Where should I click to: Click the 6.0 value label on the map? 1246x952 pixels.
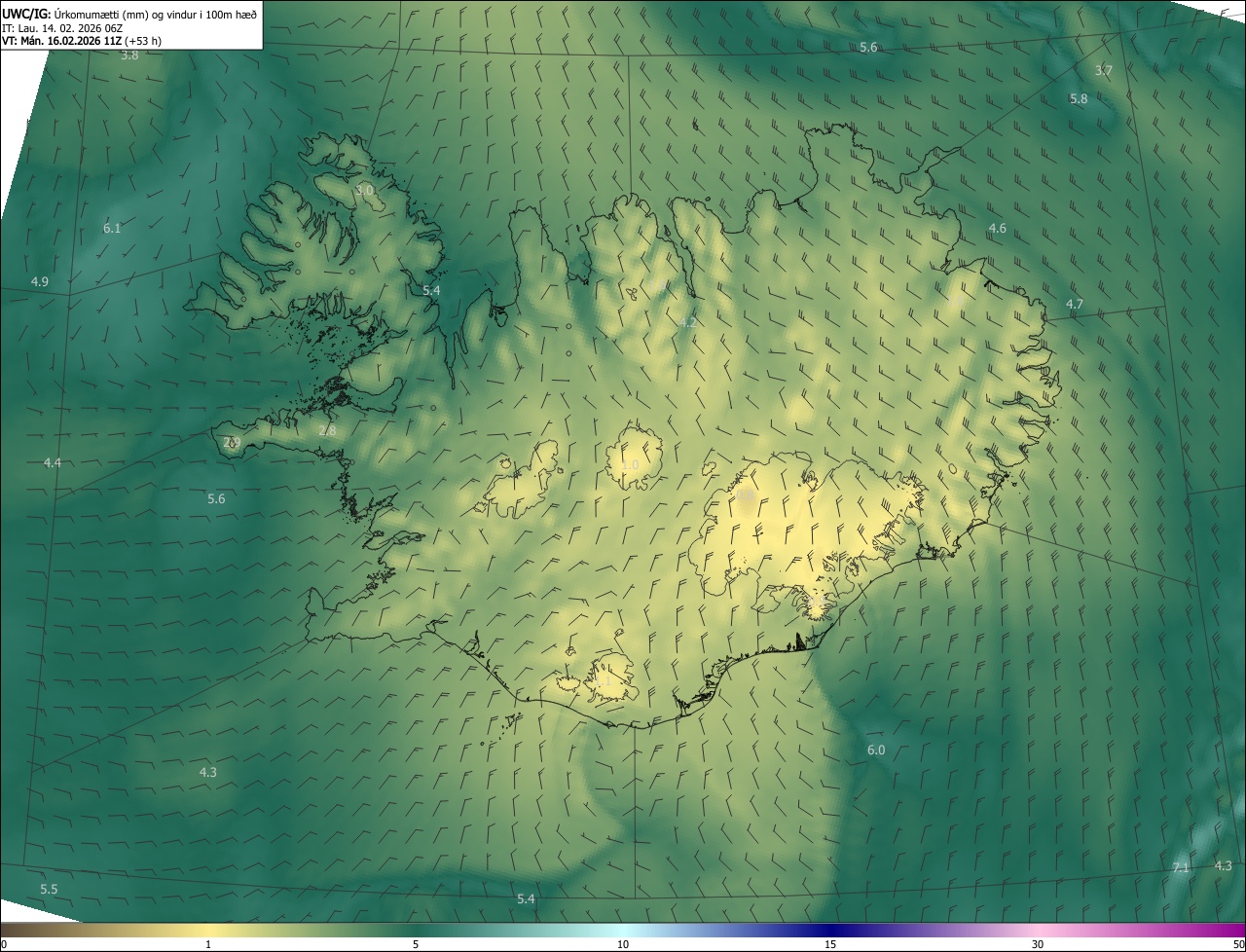point(876,751)
